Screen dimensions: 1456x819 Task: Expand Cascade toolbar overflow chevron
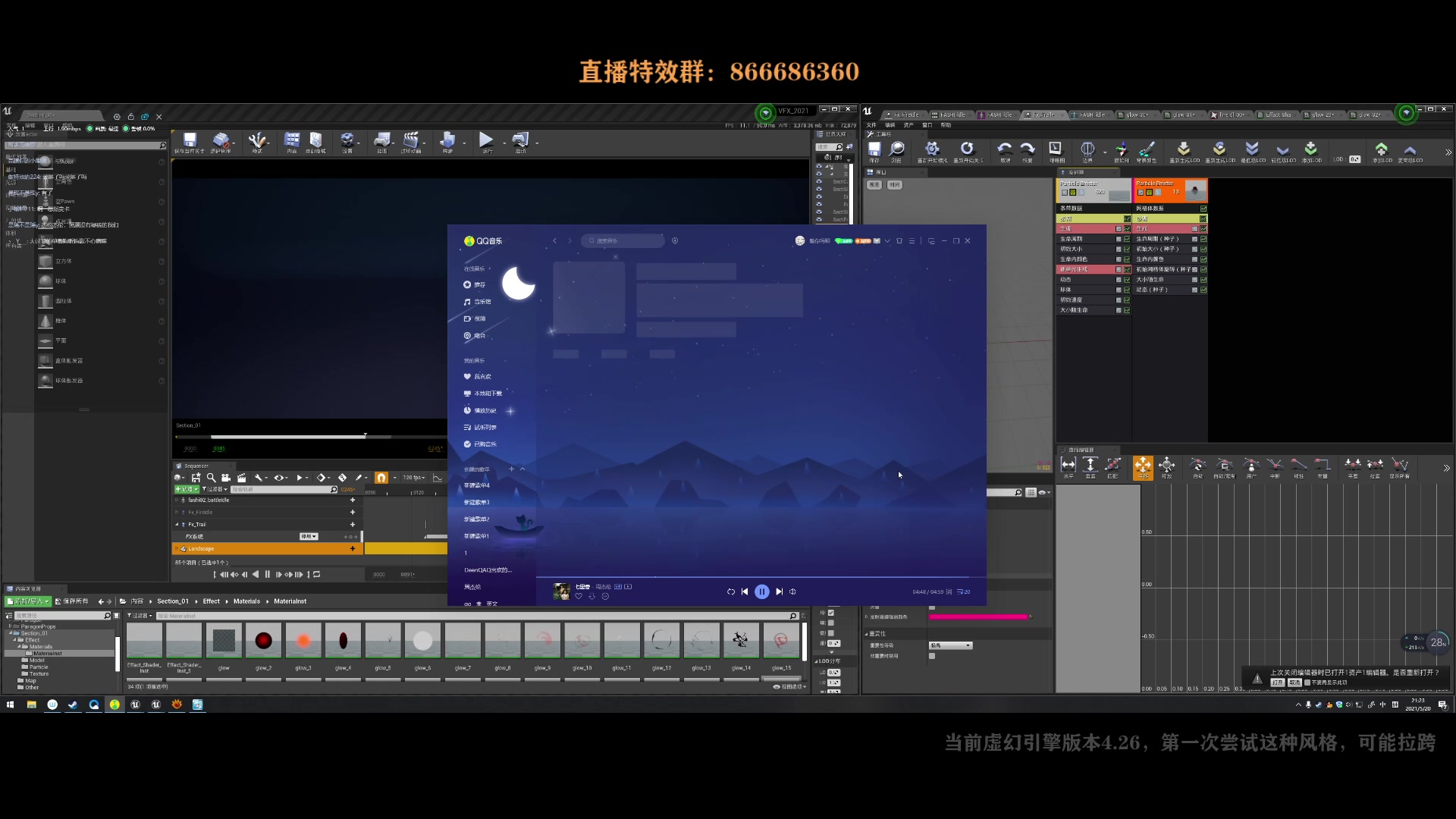[1448, 152]
